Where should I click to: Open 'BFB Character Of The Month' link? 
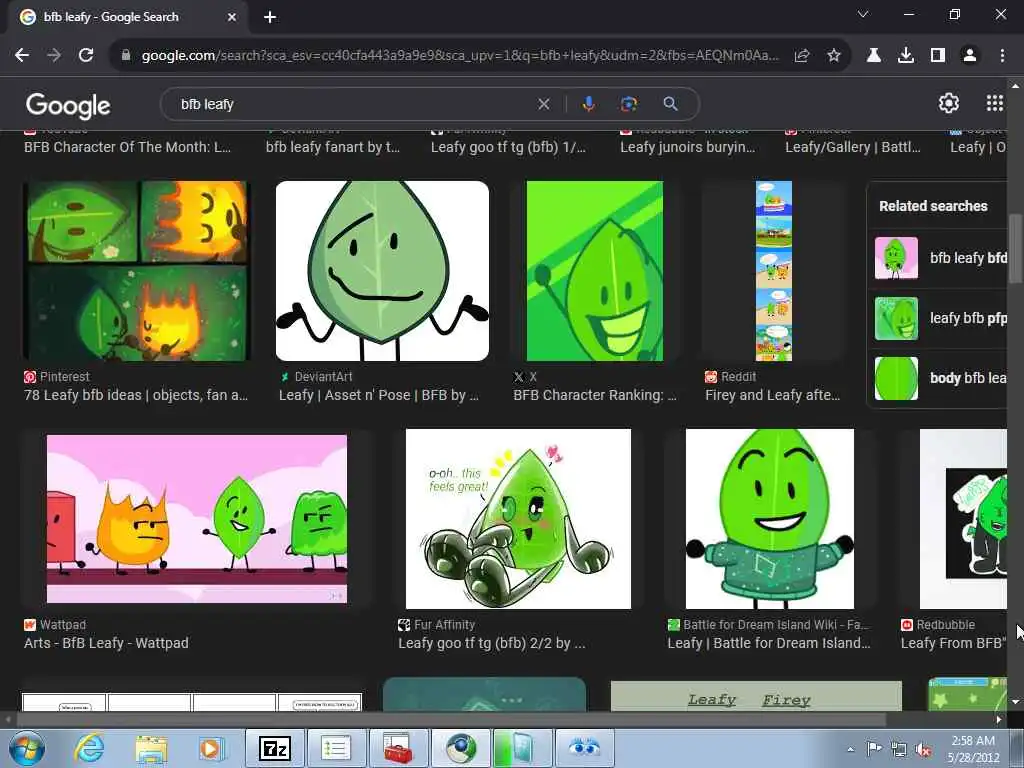pos(127,147)
